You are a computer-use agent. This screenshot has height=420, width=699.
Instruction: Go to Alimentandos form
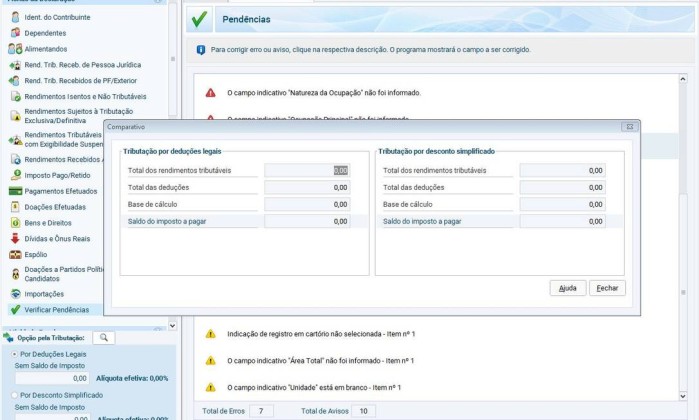(46, 48)
